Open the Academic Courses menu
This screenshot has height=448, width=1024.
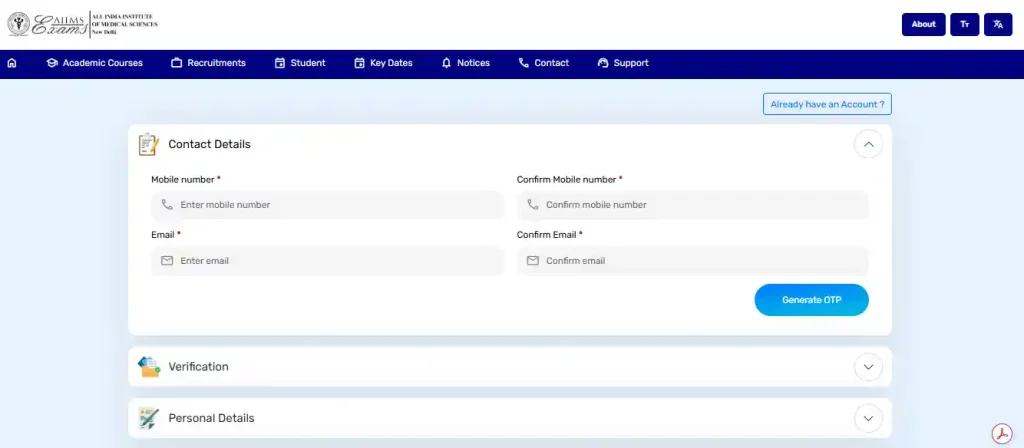click(95, 63)
